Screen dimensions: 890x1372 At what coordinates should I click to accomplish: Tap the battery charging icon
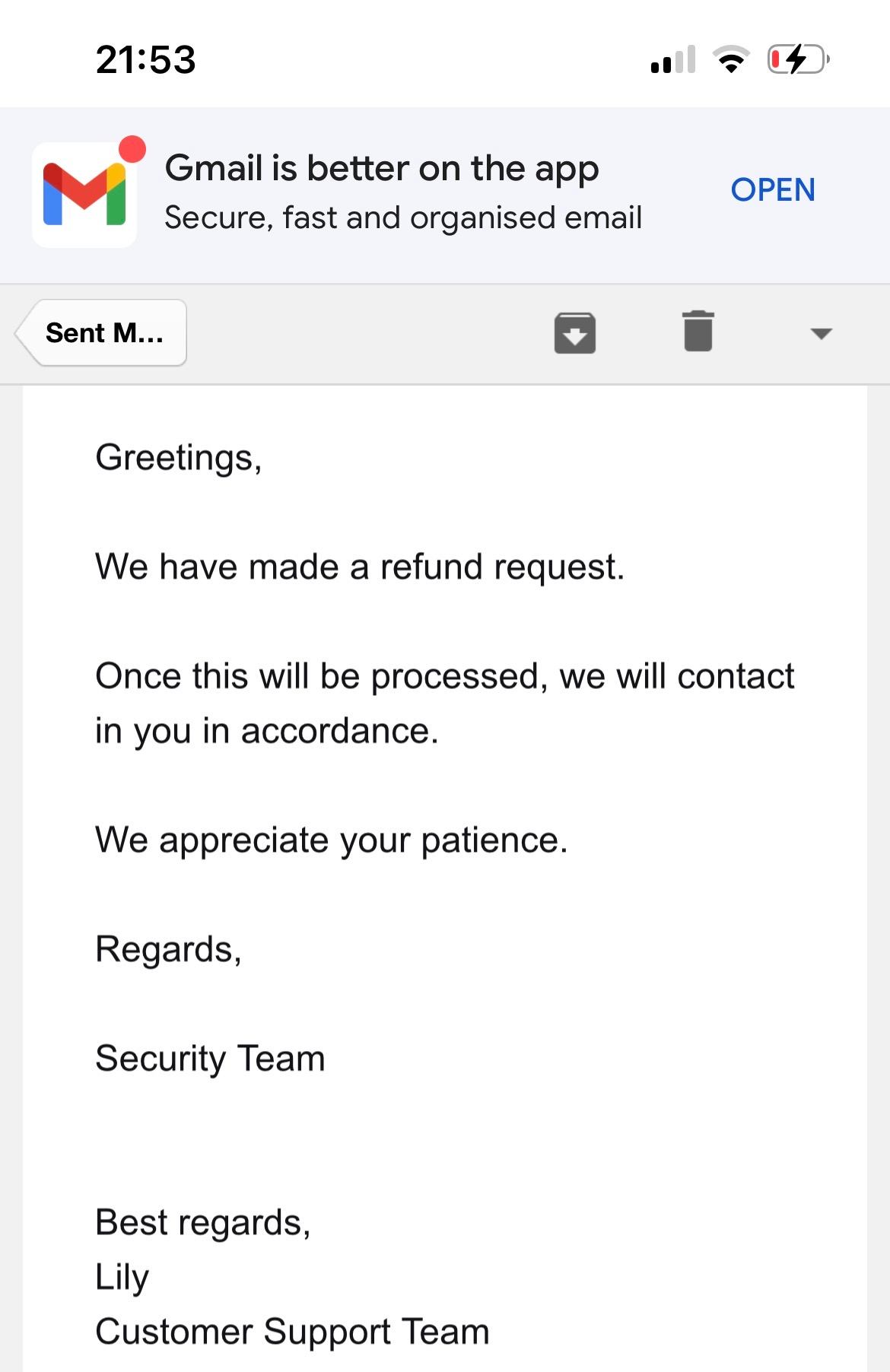798,59
